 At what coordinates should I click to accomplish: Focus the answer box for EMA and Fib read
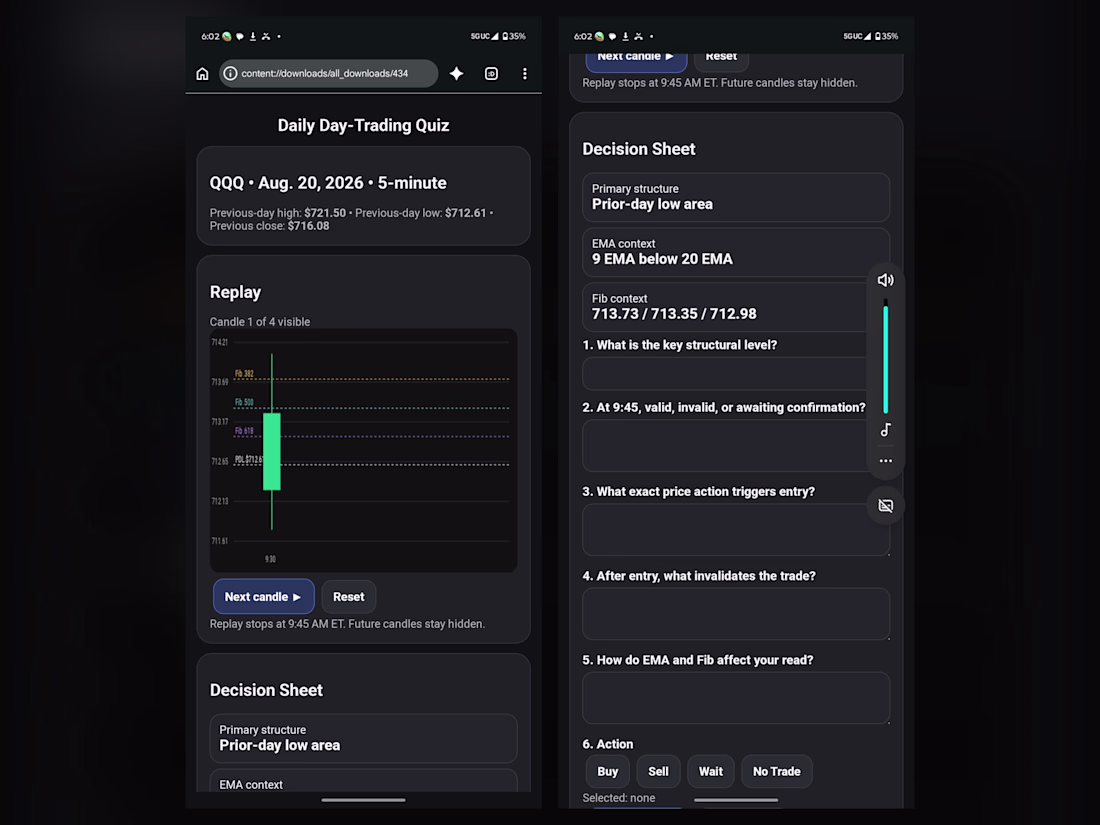click(x=736, y=698)
